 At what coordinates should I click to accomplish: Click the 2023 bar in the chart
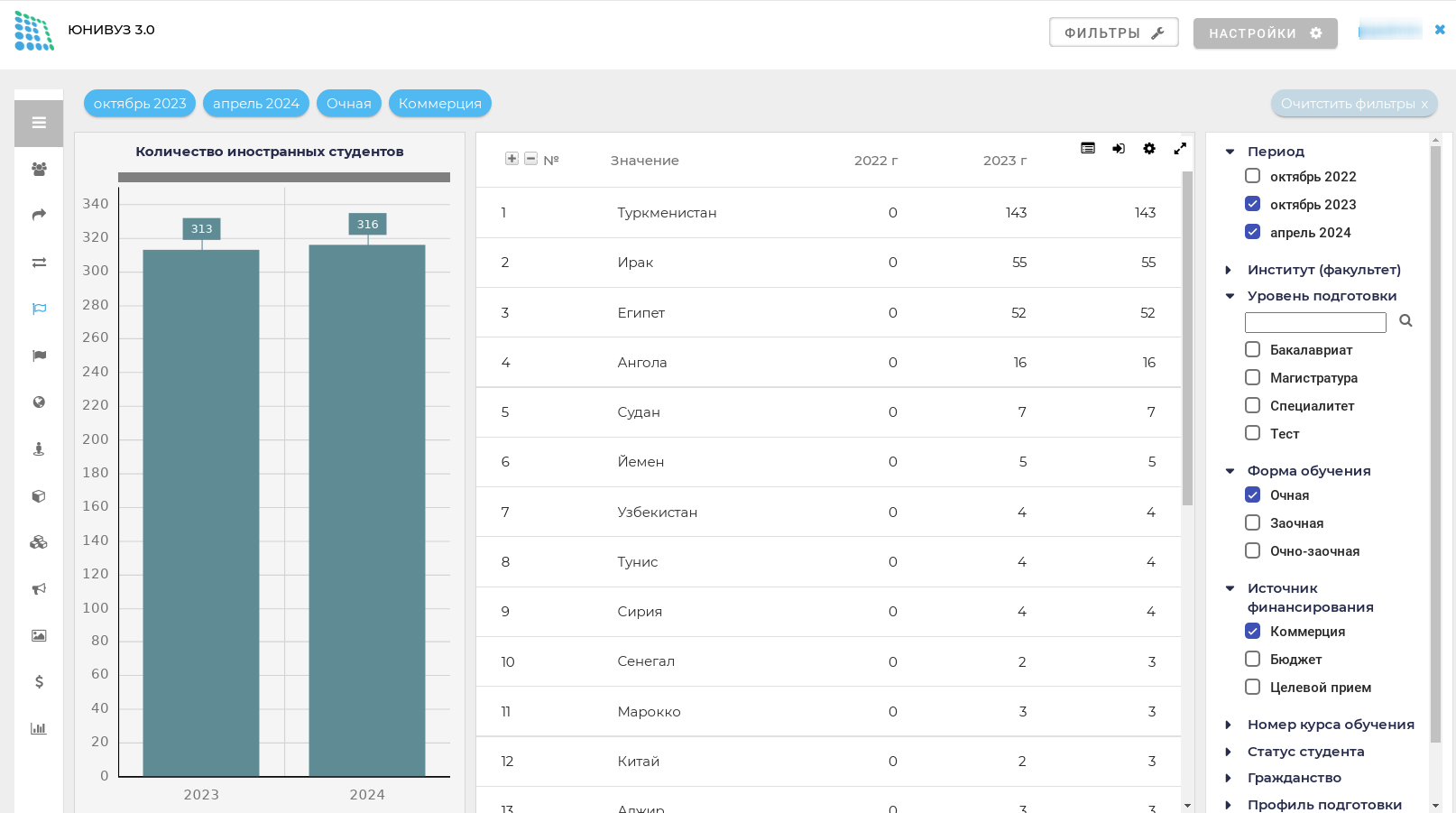pos(201,513)
